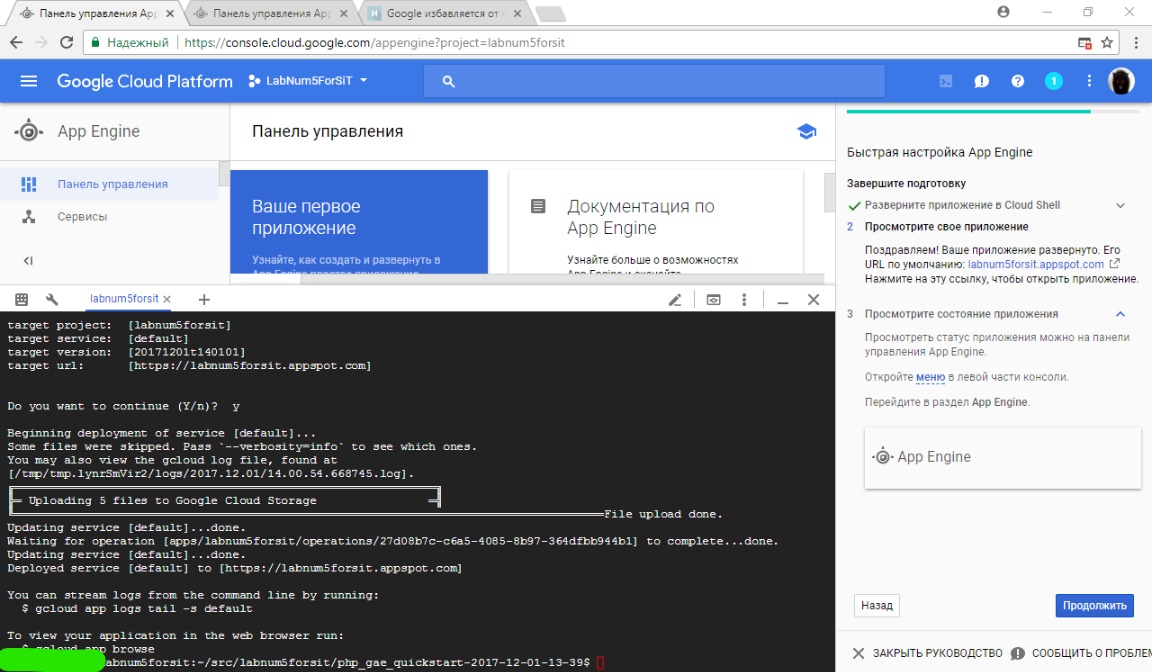This screenshot has height=672, width=1152.
Task: Show notifications badge with number 1
Action: pyautogui.click(x=1054, y=81)
